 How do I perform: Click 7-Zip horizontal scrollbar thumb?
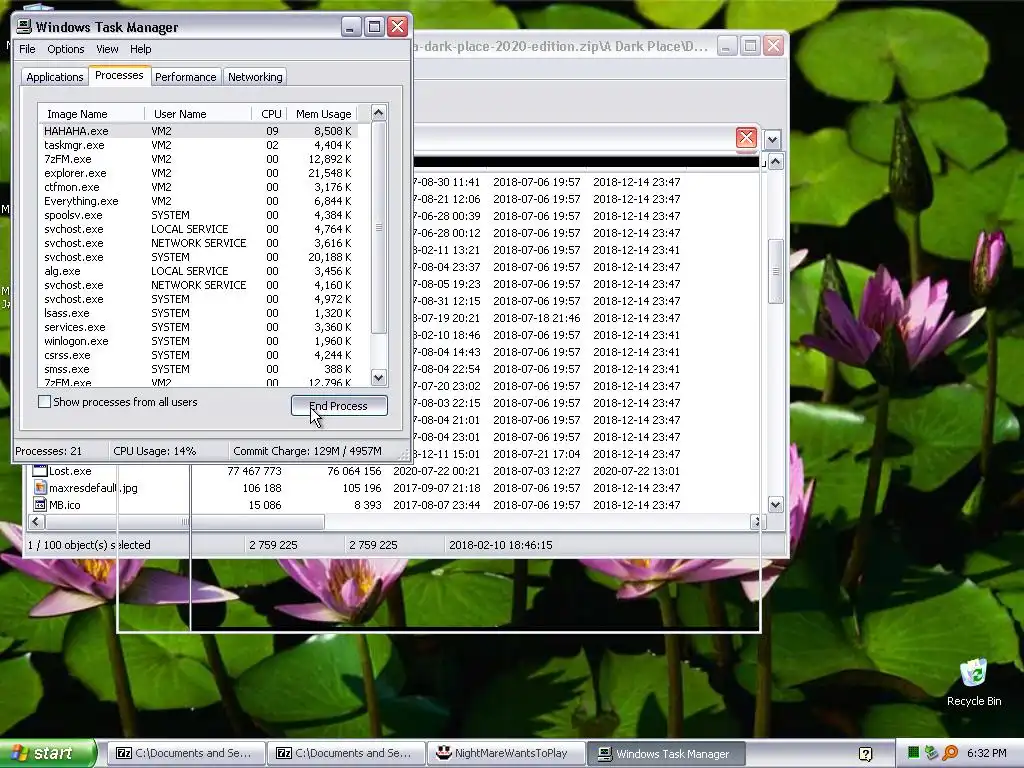coord(185,521)
